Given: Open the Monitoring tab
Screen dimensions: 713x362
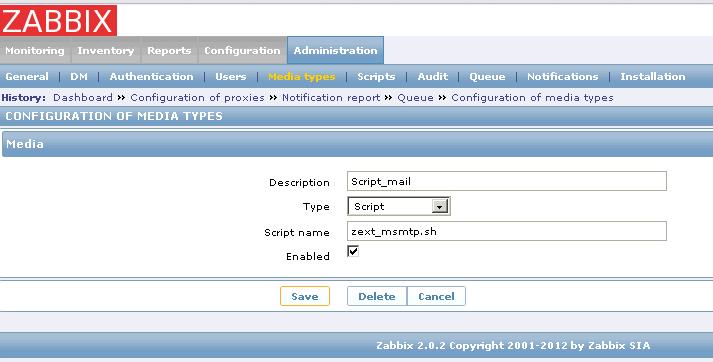Looking at the screenshot, I should (x=35, y=50).
